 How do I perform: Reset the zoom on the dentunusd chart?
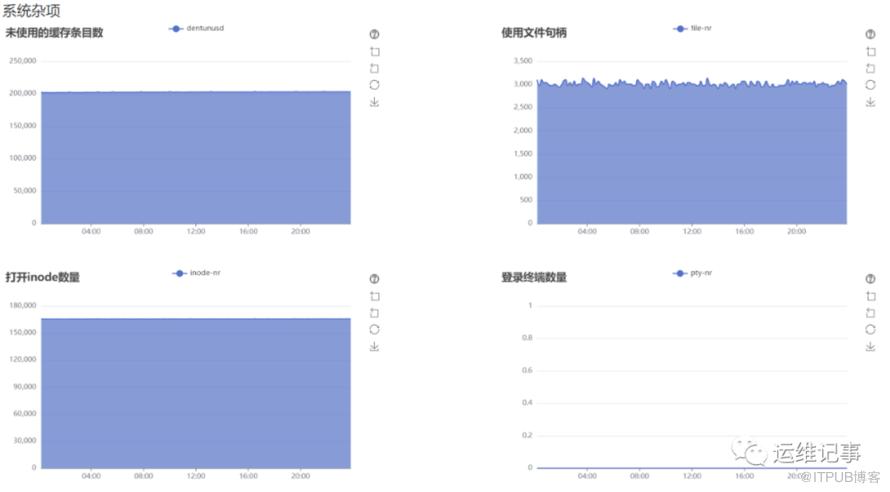tap(374, 69)
